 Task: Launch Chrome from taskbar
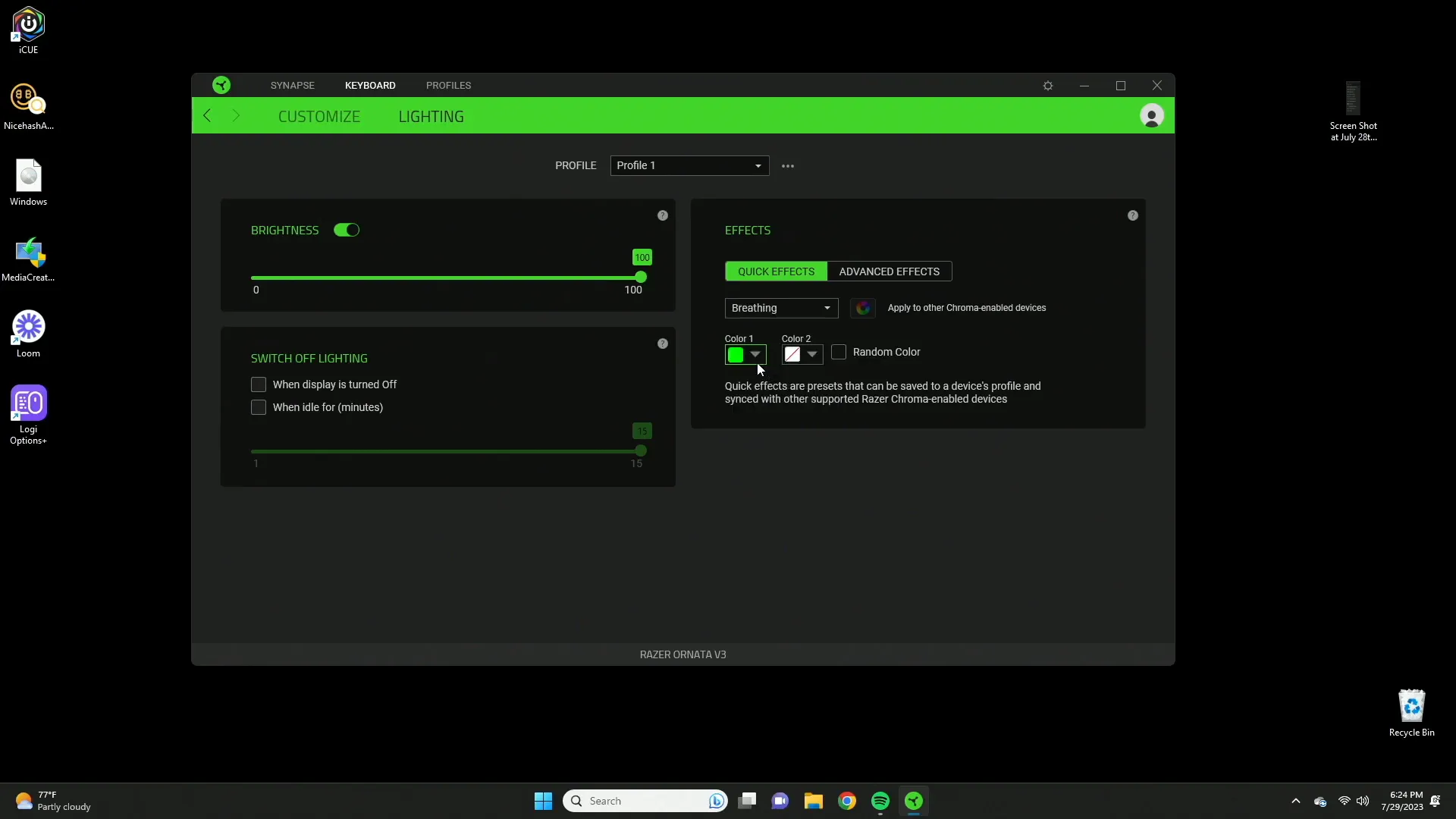(x=847, y=801)
